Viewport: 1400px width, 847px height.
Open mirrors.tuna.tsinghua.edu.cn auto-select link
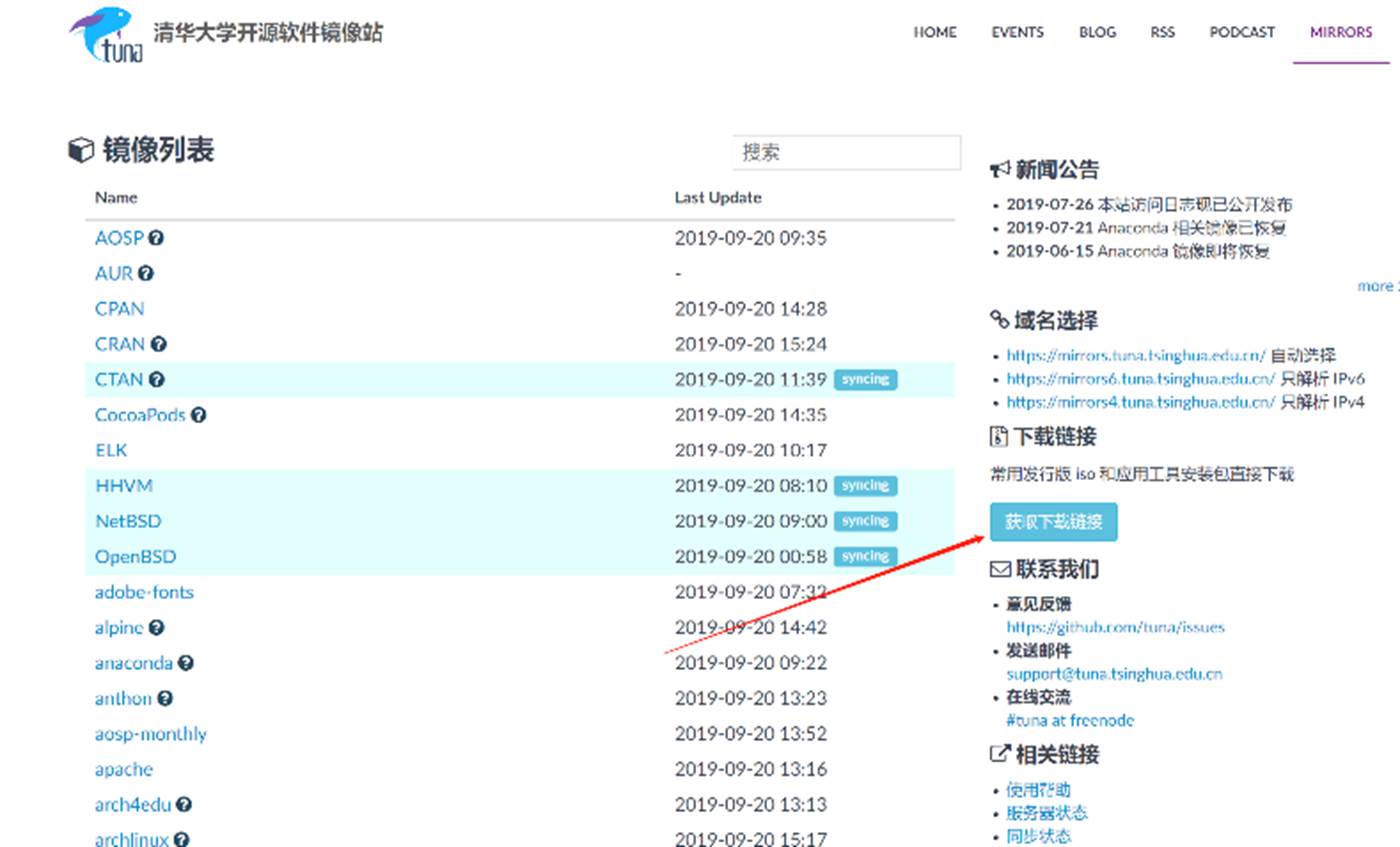(x=1136, y=355)
